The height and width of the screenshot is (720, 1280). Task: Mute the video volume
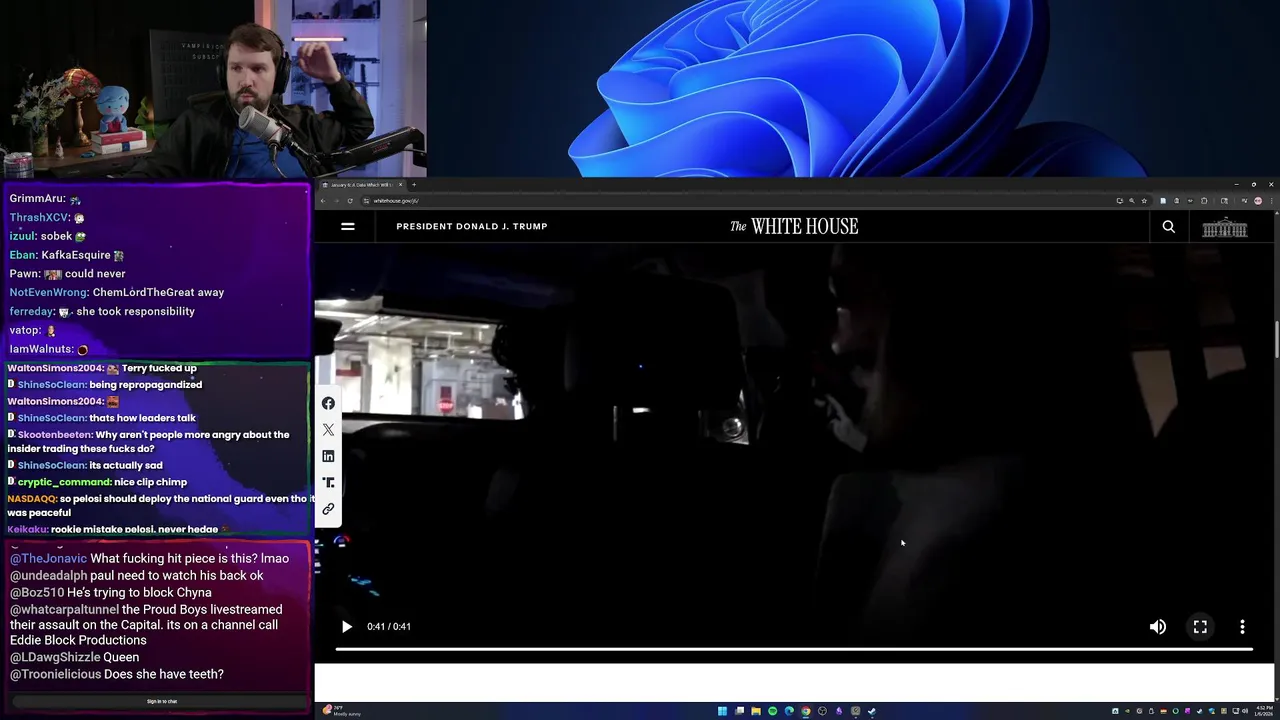pos(1158,627)
